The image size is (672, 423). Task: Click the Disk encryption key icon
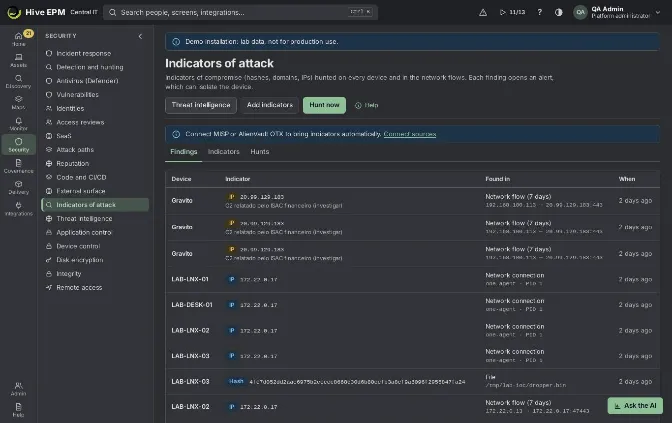pos(49,260)
